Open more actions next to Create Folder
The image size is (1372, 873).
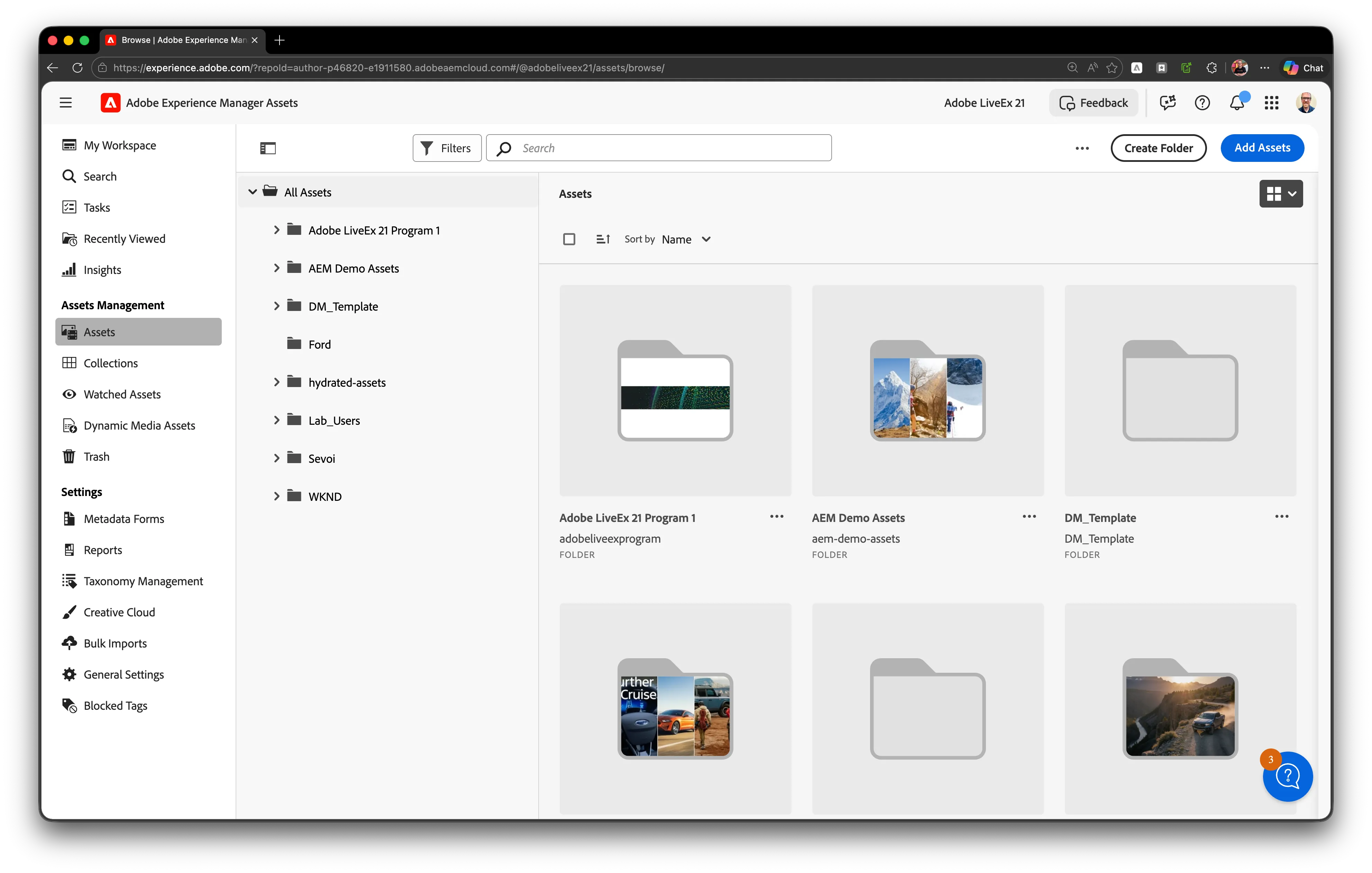[1082, 148]
